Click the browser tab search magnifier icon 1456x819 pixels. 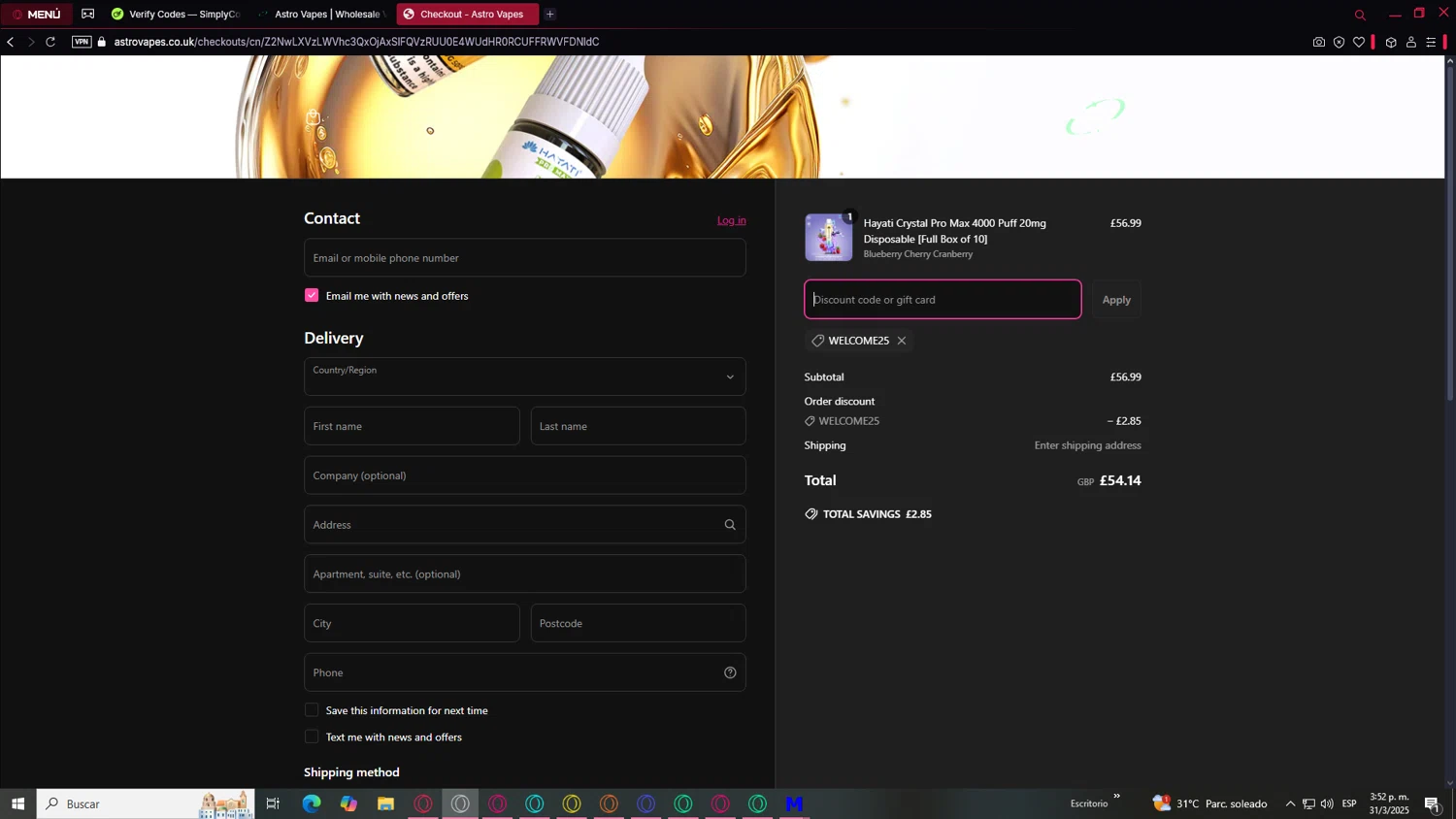coord(1360,15)
